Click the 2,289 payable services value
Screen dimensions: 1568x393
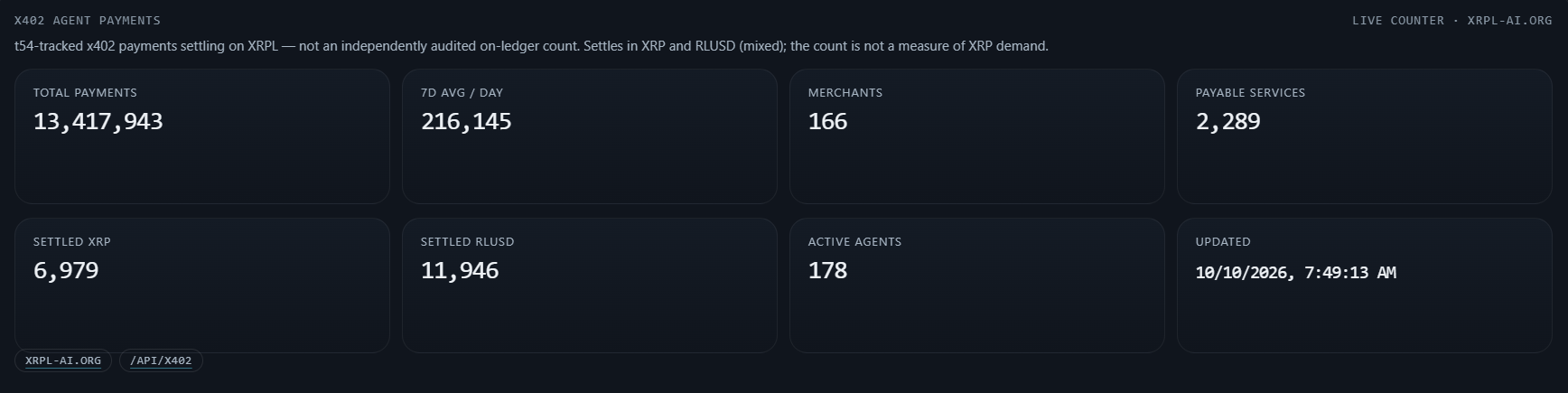pos(1228,122)
